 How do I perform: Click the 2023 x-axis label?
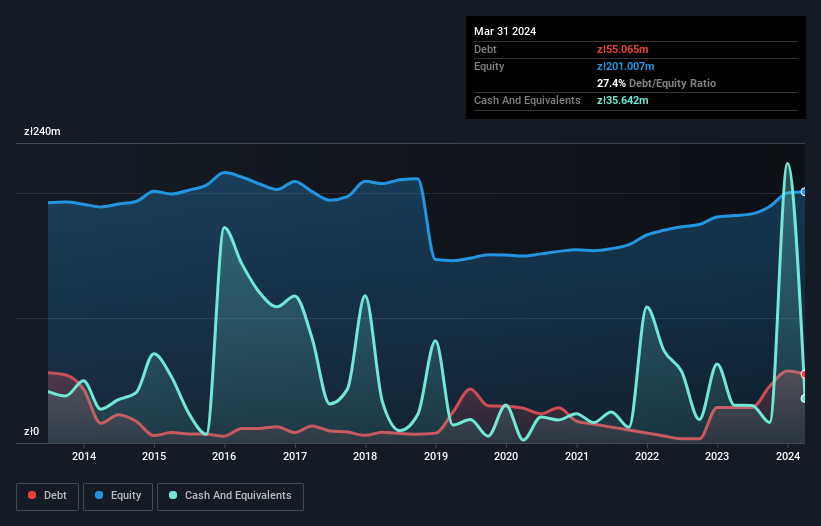click(x=717, y=456)
